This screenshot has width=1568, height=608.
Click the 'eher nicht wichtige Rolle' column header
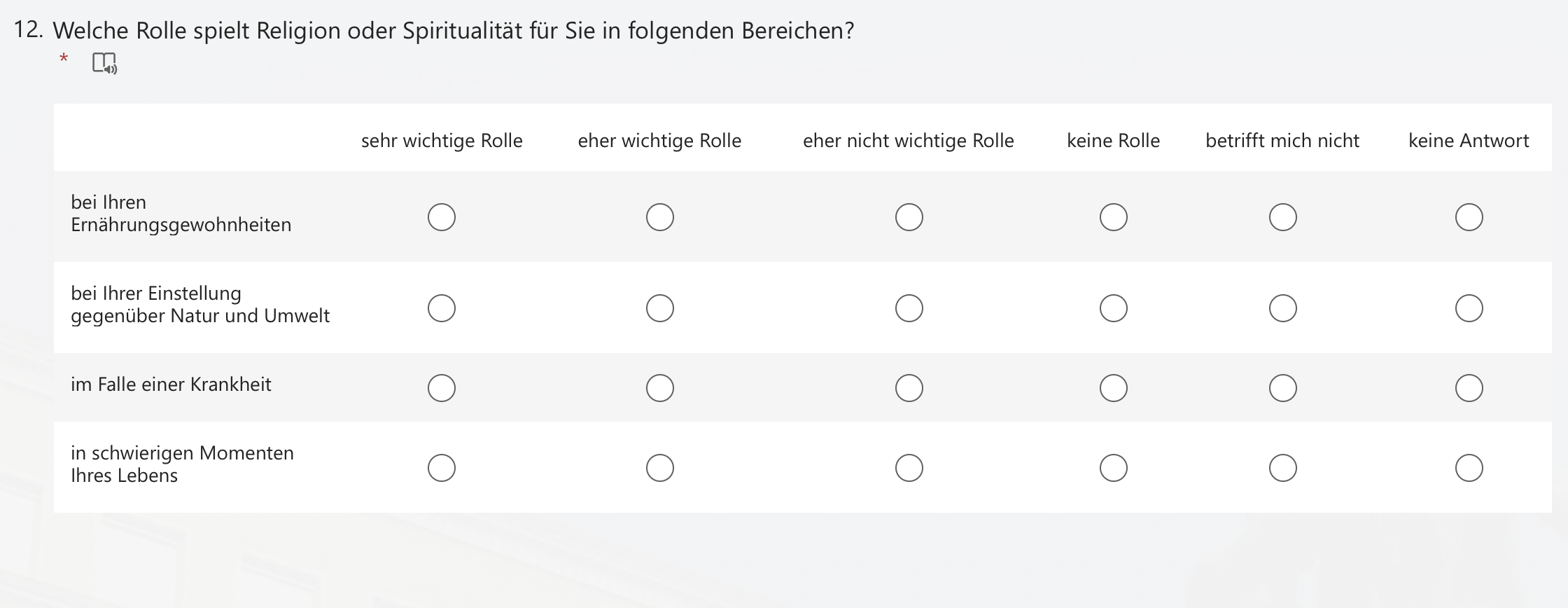tap(908, 141)
